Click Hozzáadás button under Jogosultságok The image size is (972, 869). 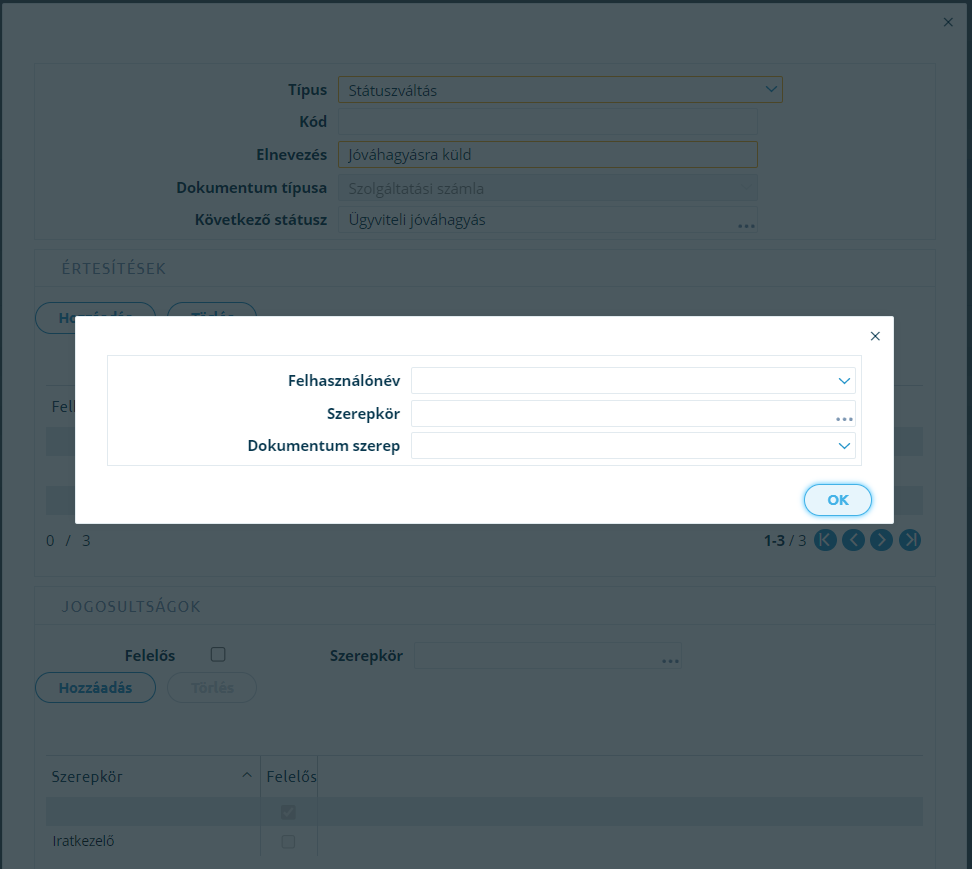point(95,687)
